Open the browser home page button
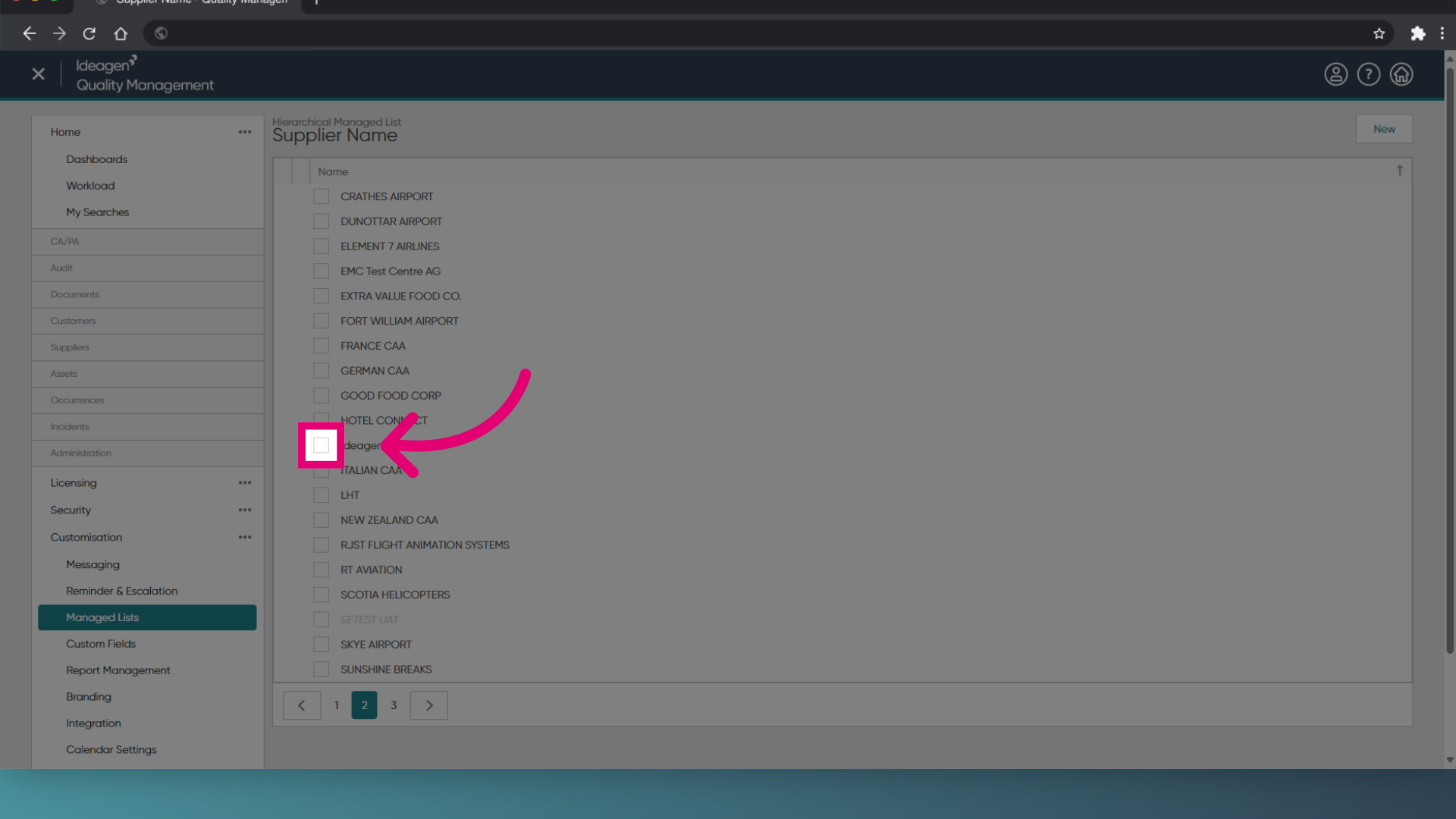Viewport: 1456px width, 819px height. [x=121, y=33]
